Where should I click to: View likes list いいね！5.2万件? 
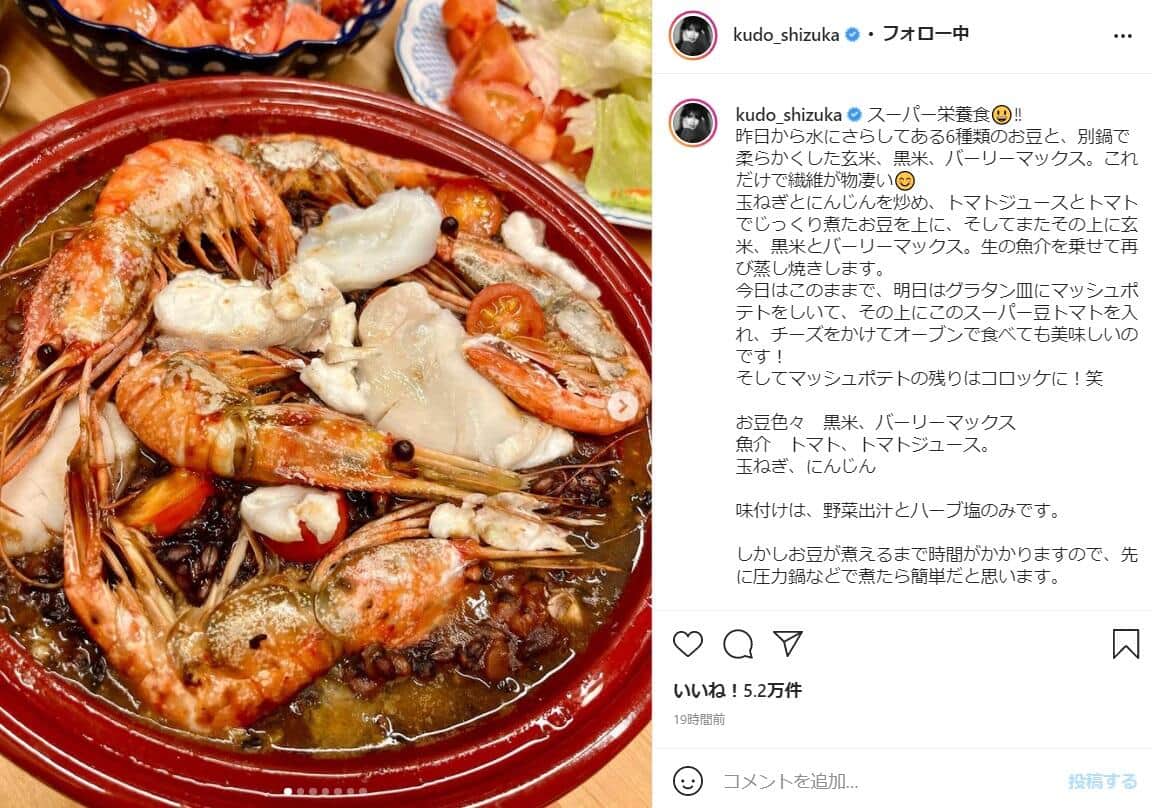pyautogui.click(x=737, y=690)
